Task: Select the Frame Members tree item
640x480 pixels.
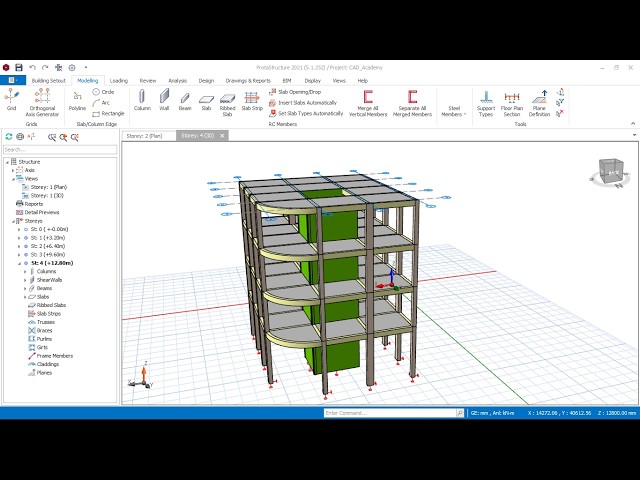Action: point(51,356)
